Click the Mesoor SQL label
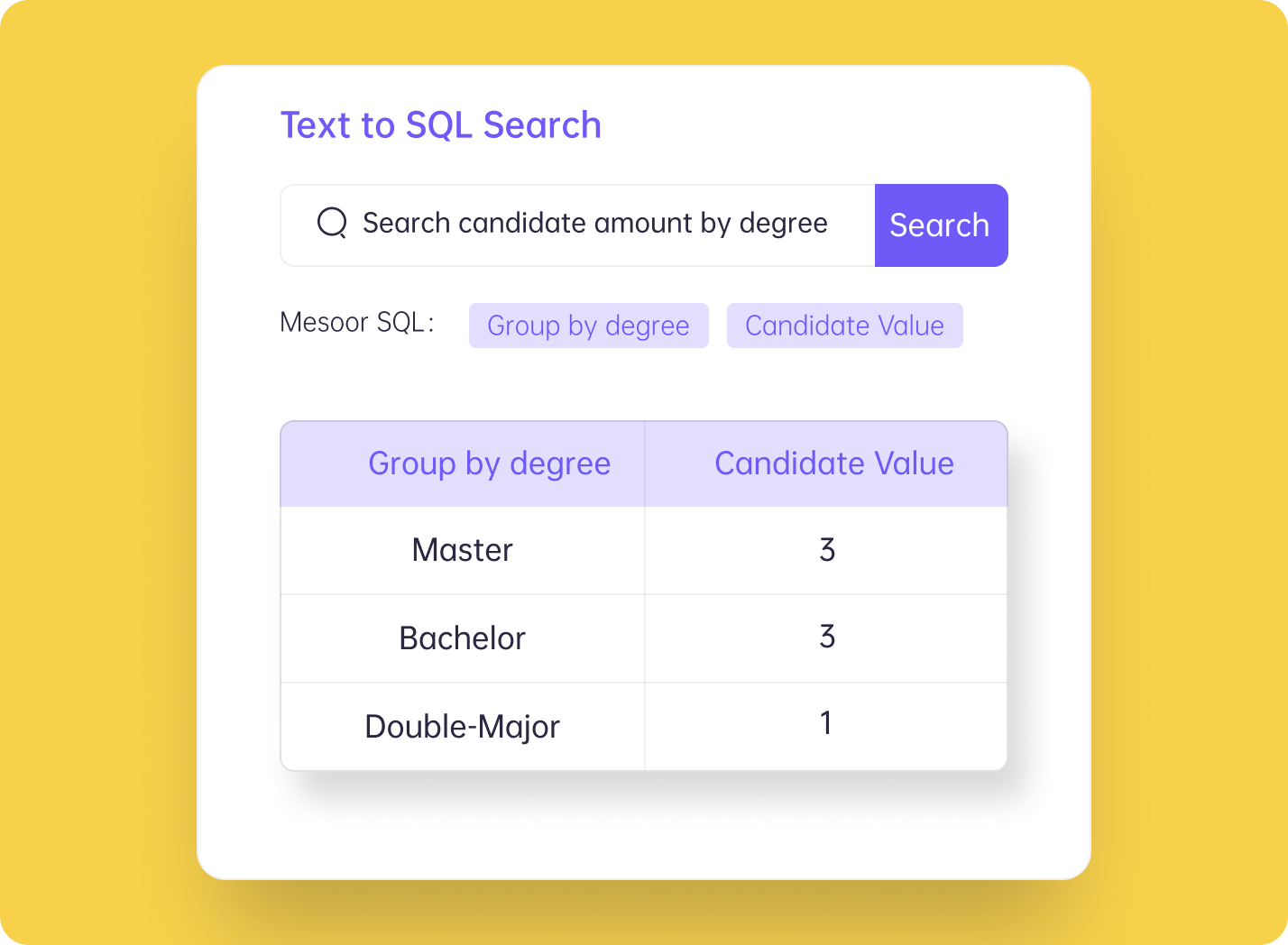1288x945 pixels. [x=357, y=322]
